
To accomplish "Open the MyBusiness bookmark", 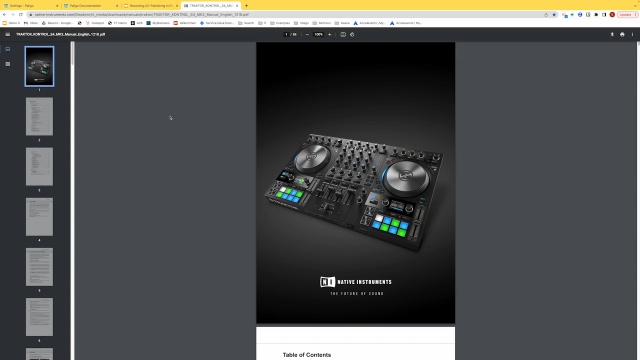I will [x=158, y=23].
